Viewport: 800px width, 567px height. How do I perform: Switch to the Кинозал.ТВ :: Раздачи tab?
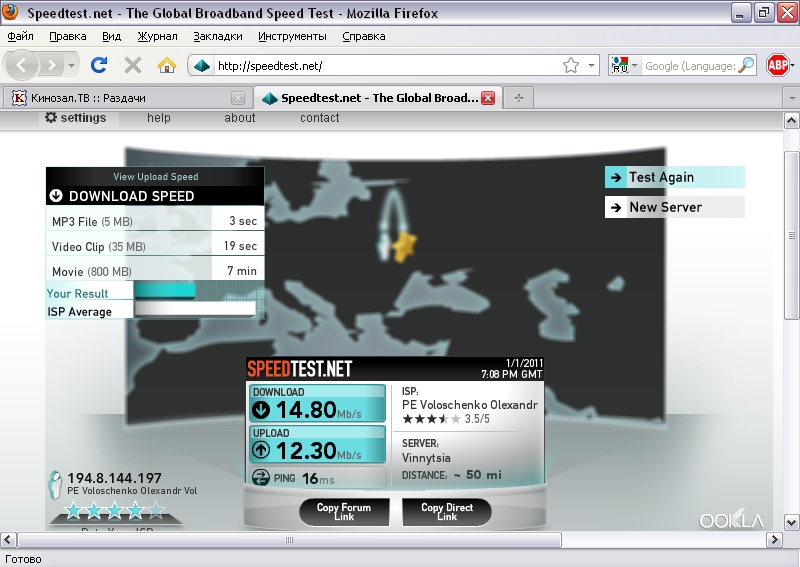point(126,97)
